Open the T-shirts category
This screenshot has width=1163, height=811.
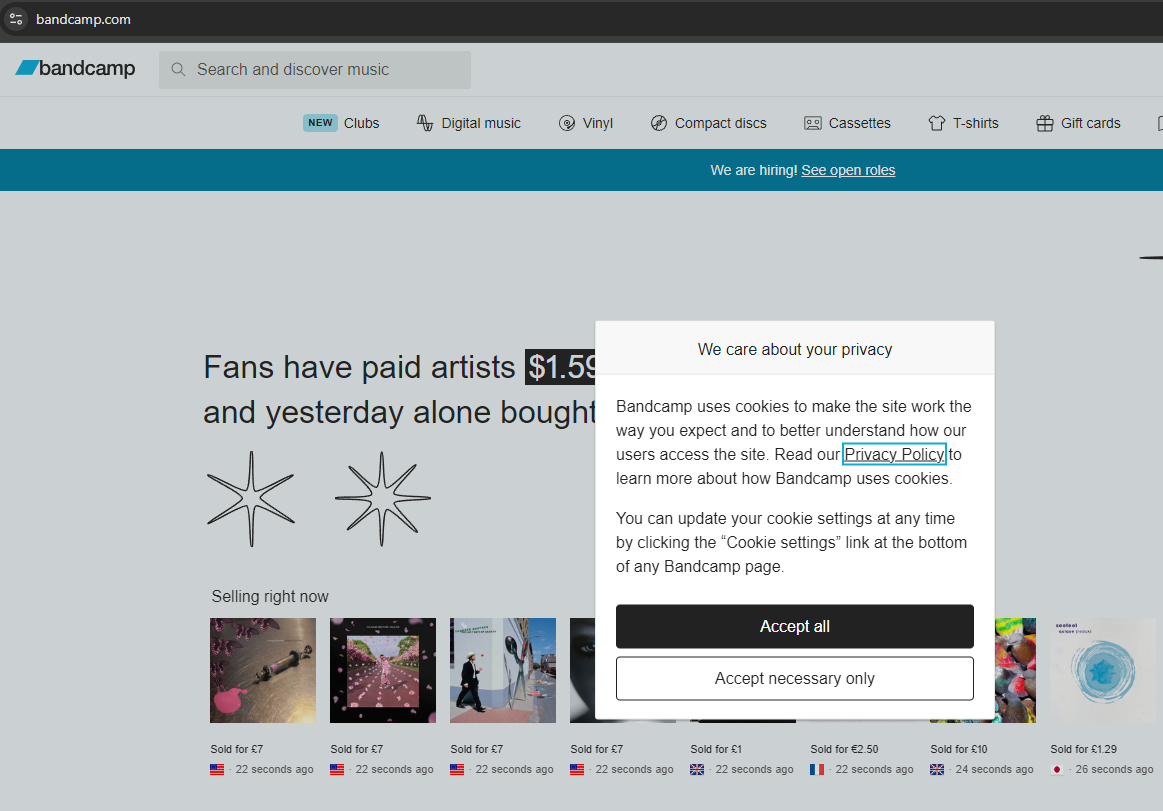pyautogui.click(x=975, y=123)
